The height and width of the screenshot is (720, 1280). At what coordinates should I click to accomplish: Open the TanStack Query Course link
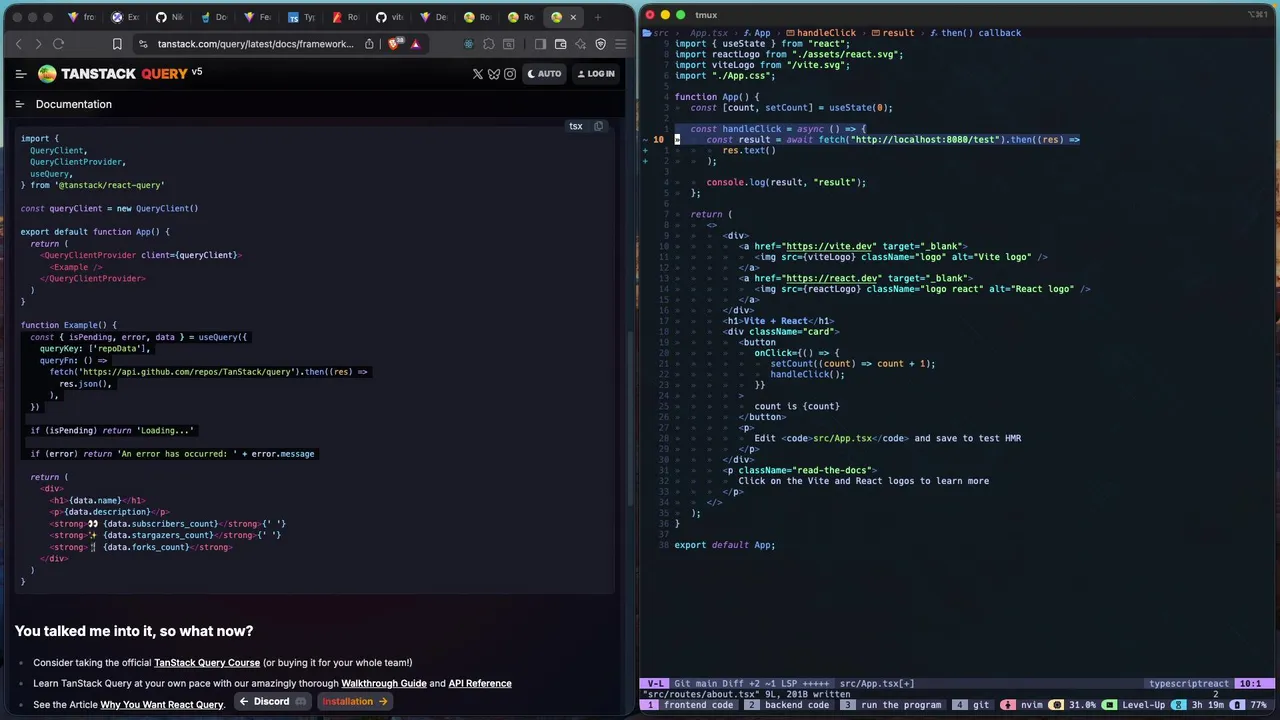point(207,663)
